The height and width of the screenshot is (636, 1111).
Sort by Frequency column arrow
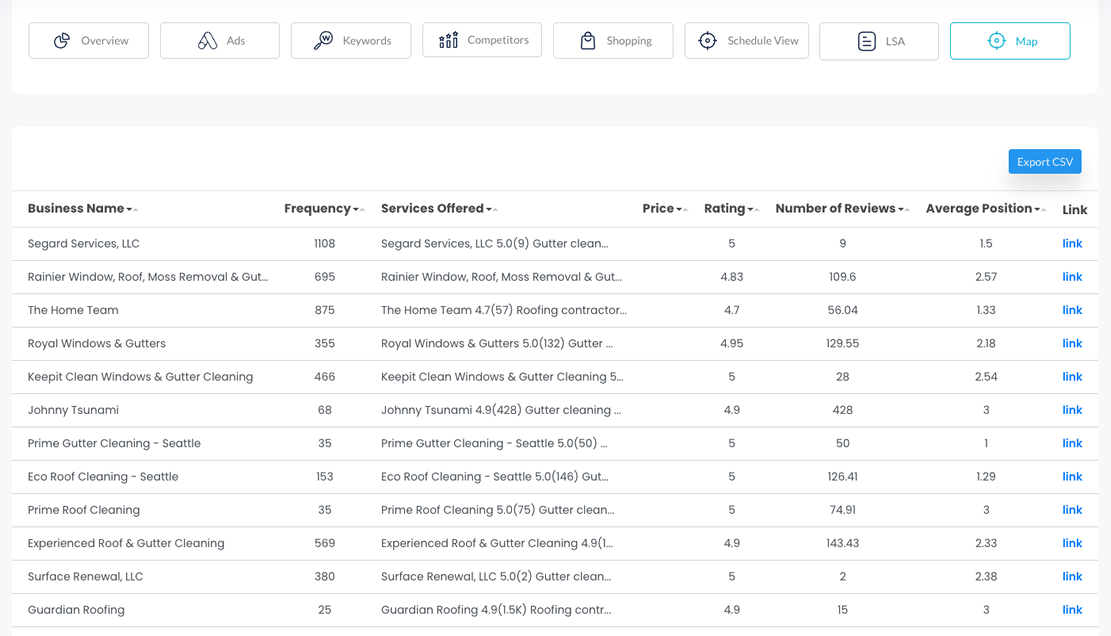click(x=359, y=209)
